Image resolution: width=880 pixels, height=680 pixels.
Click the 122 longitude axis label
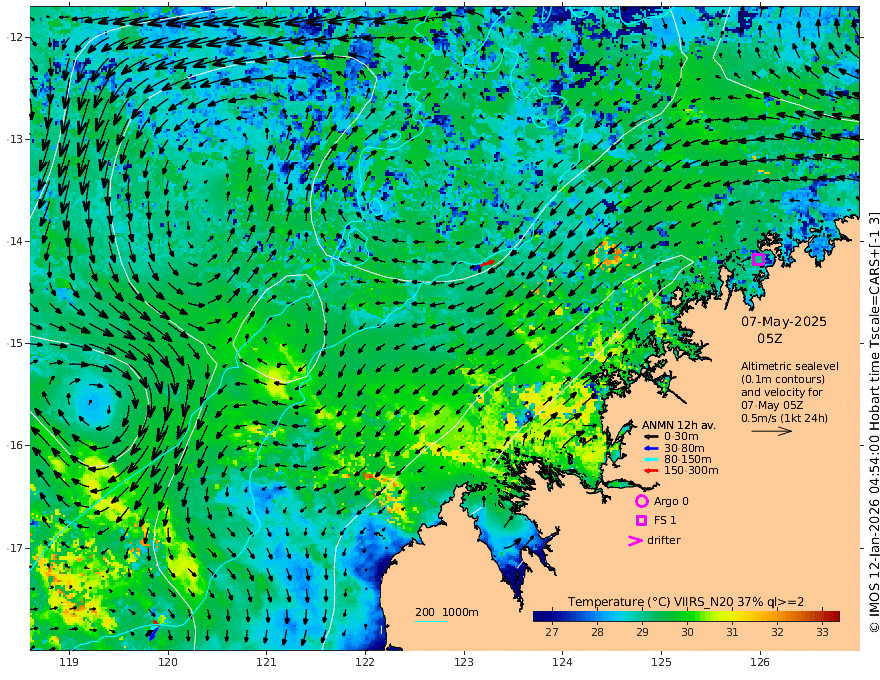(x=365, y=662)
